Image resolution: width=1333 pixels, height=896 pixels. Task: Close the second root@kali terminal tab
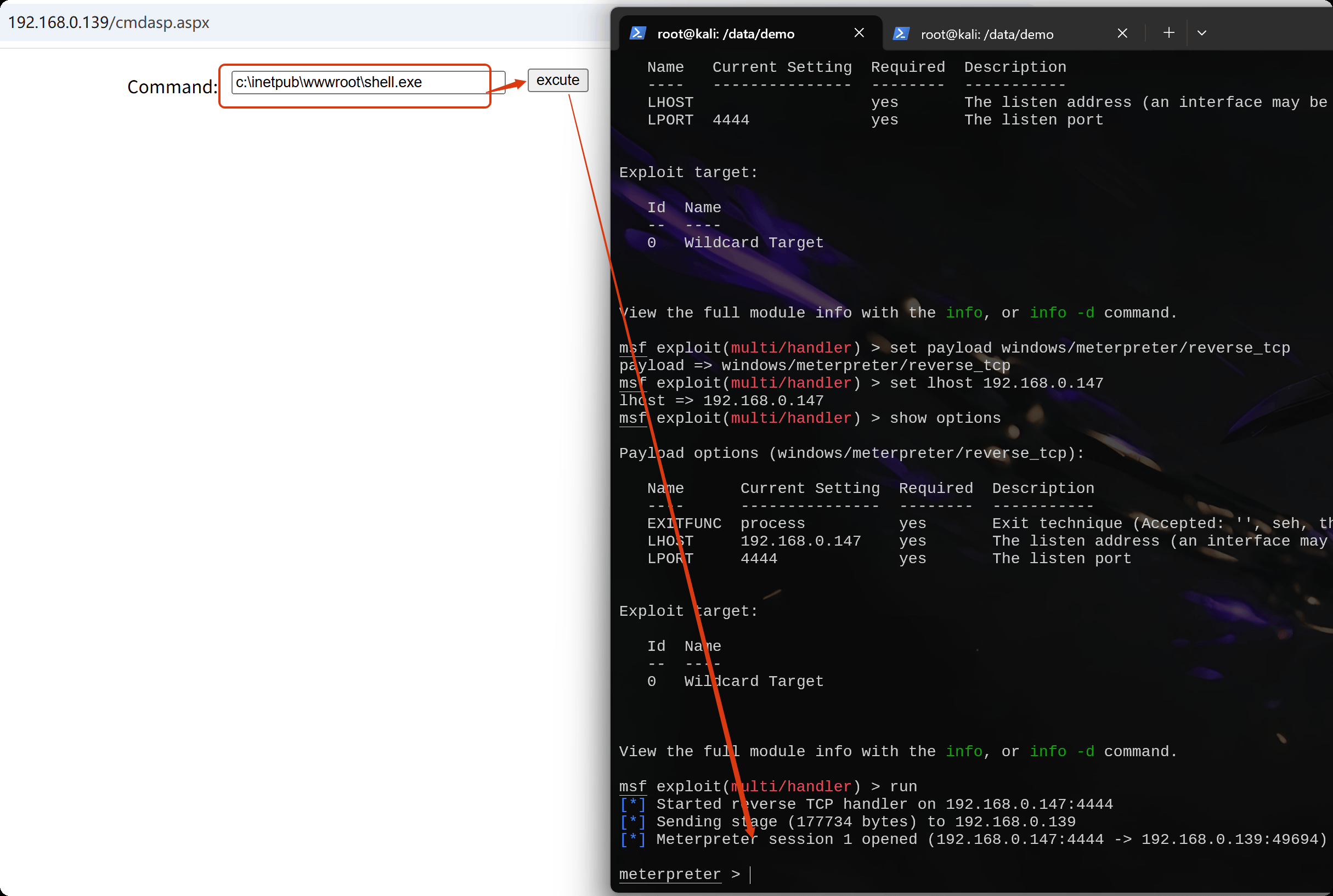pyautogui.click(x=1122, y=33)
